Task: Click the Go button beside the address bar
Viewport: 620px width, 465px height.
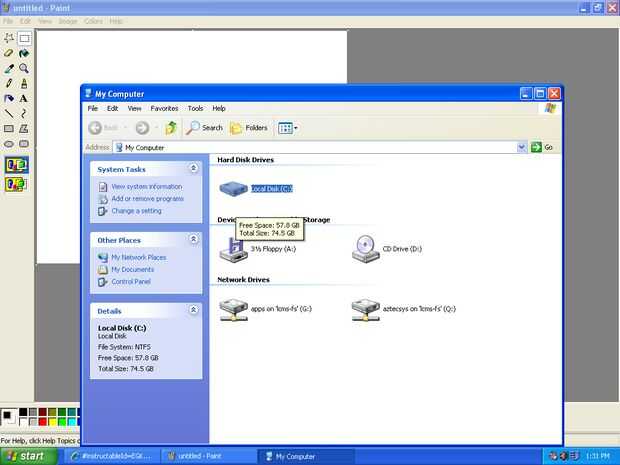Action: click(542, 147)
